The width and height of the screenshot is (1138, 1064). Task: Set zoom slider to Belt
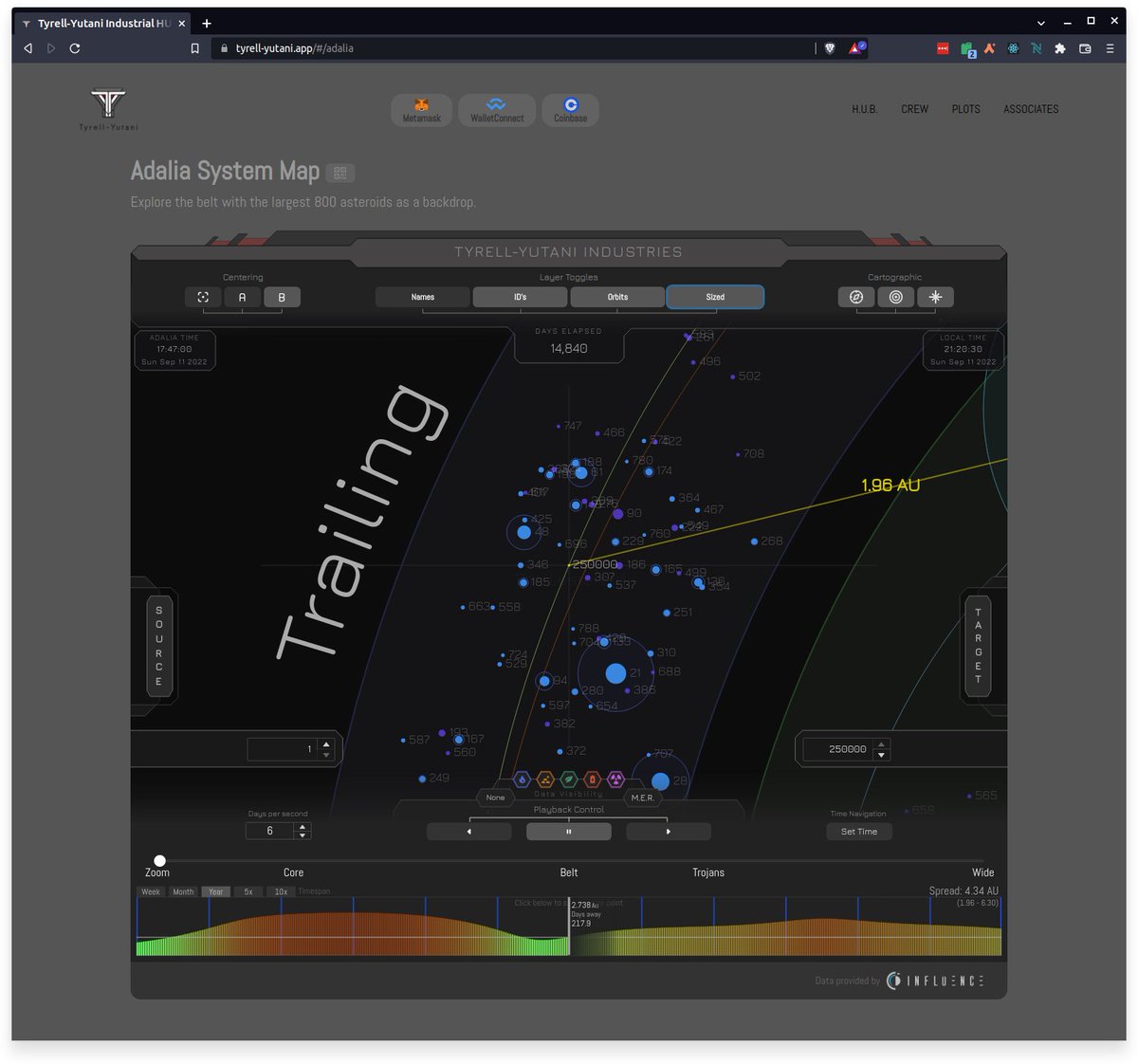(x=569, y=872)
